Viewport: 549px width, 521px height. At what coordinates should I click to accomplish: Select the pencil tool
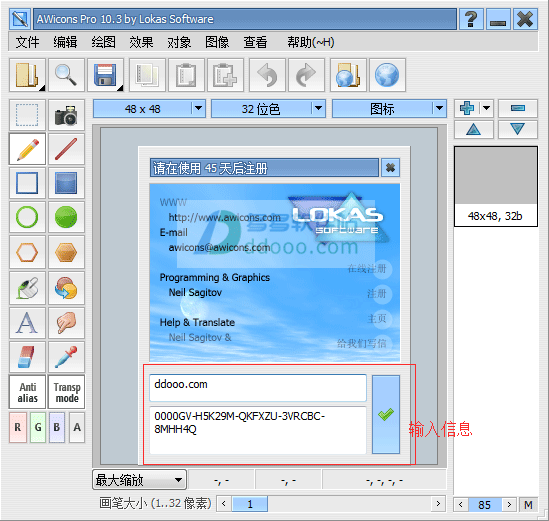click(27, 149)
